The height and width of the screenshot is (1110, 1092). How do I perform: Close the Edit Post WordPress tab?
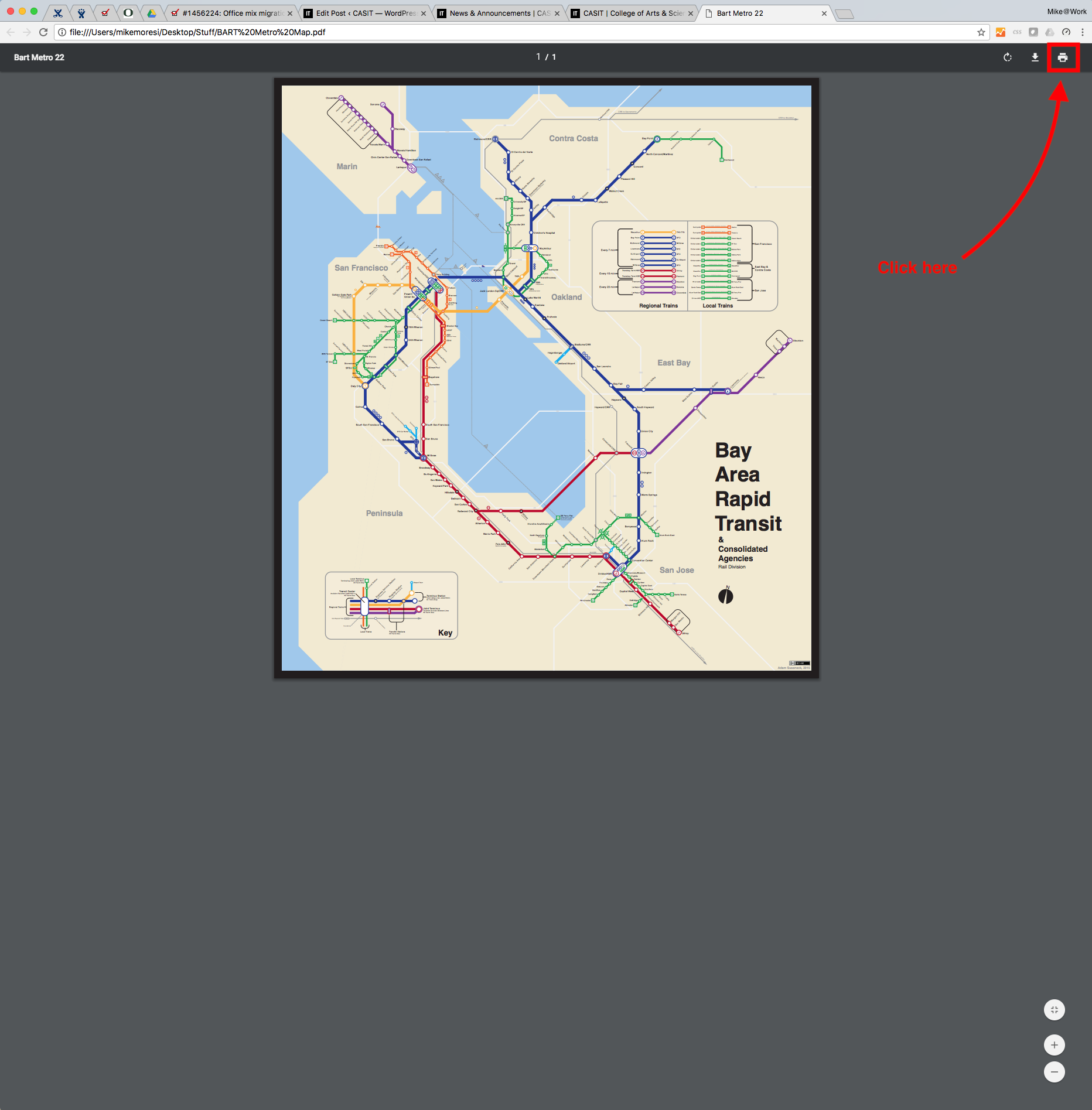(424, 13)
